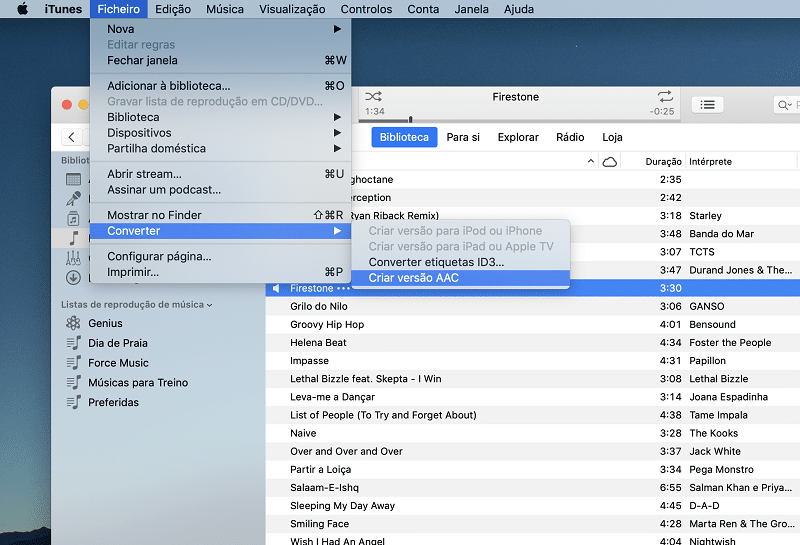Open the Converter submenu item

[x=220, y=231]
